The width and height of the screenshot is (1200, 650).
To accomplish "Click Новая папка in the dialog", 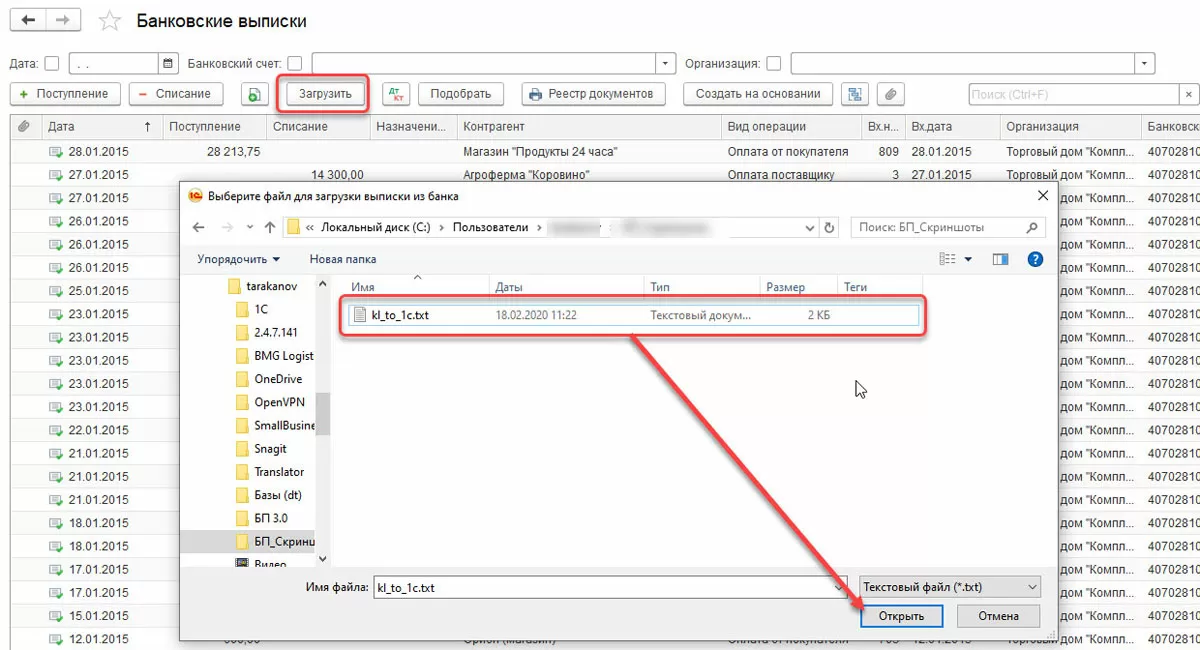I will click(x=343, y=259).
